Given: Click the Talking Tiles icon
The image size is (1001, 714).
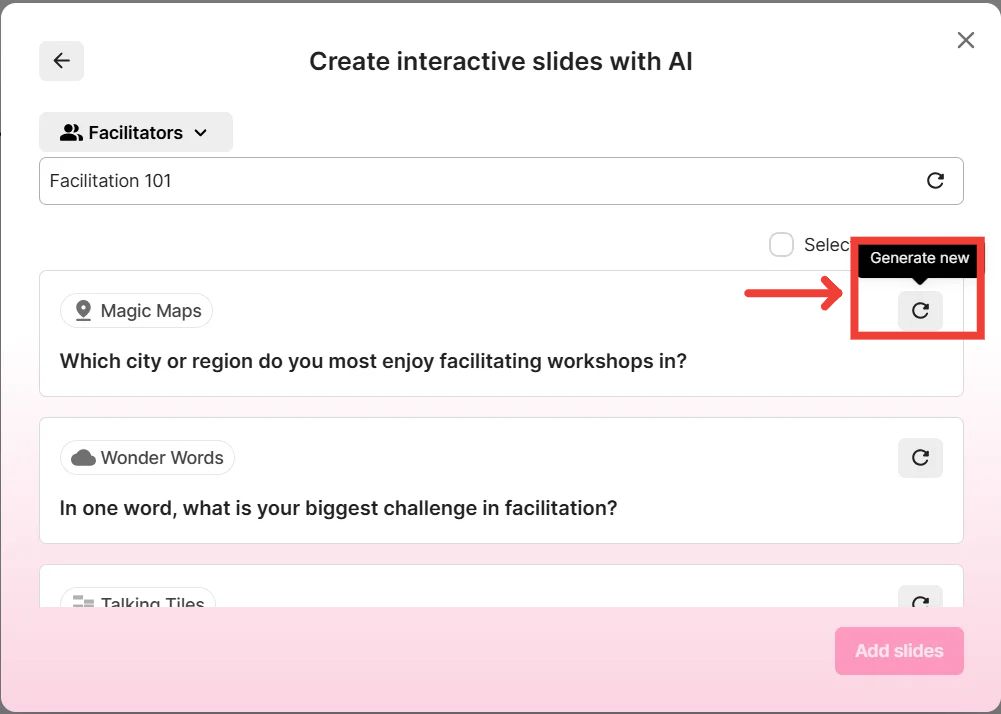Looking at the screenshot, I should click(x=84, y=602).
